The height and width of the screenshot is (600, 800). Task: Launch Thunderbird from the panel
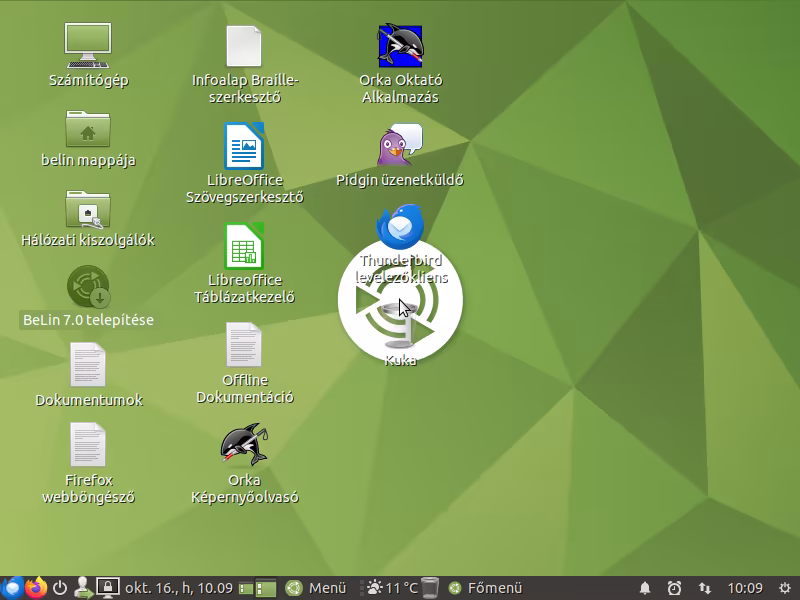tap(12, 588)
